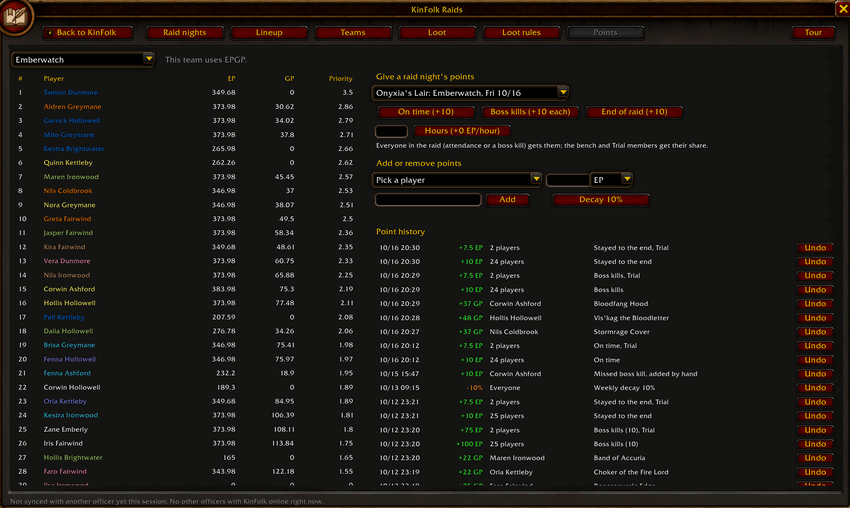The image size is (850, 508).
Task: Focus the points amount field
Action: point(568,180)
